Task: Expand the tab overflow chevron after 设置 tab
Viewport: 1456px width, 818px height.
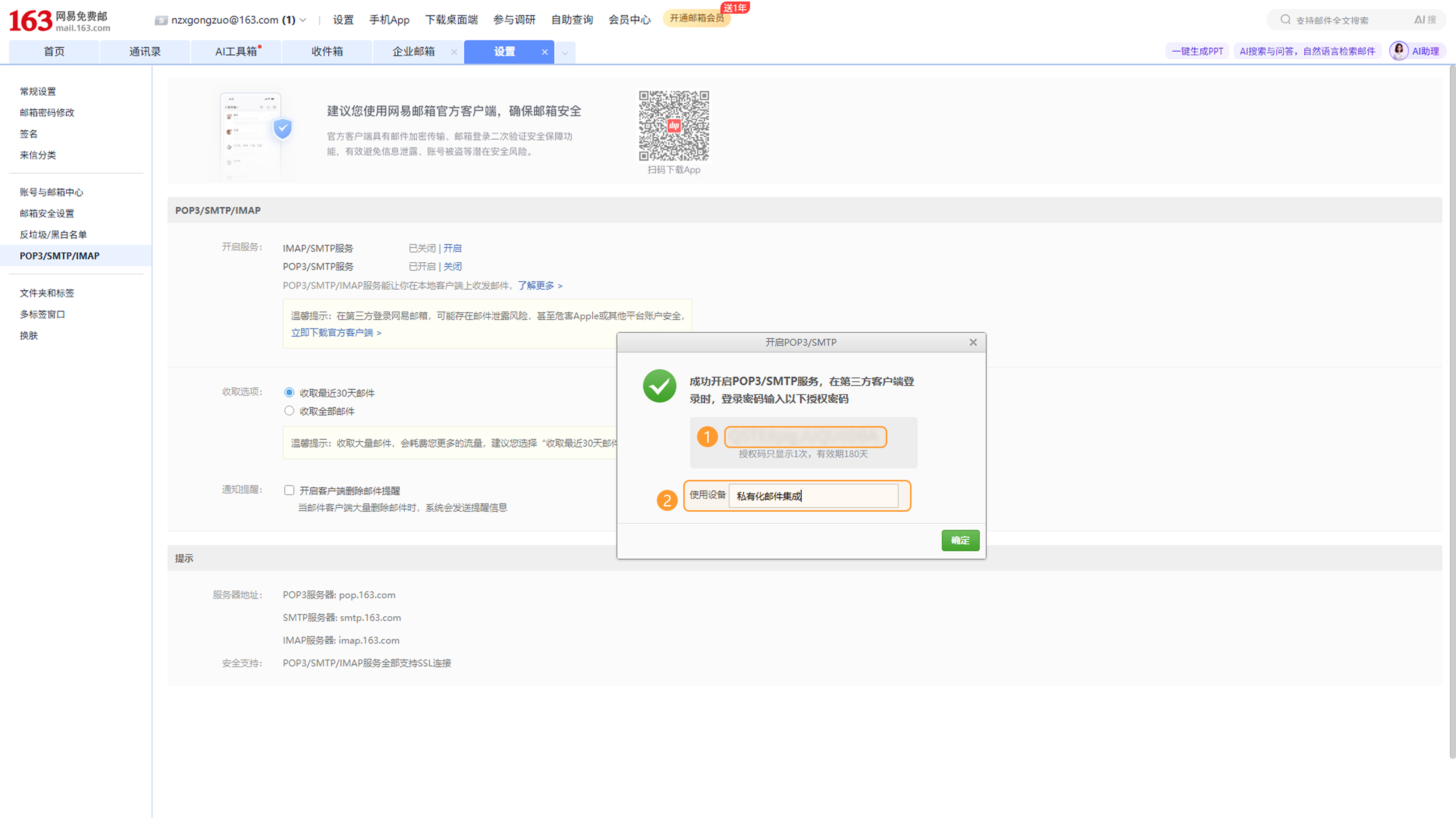Action: click(565, 53)
